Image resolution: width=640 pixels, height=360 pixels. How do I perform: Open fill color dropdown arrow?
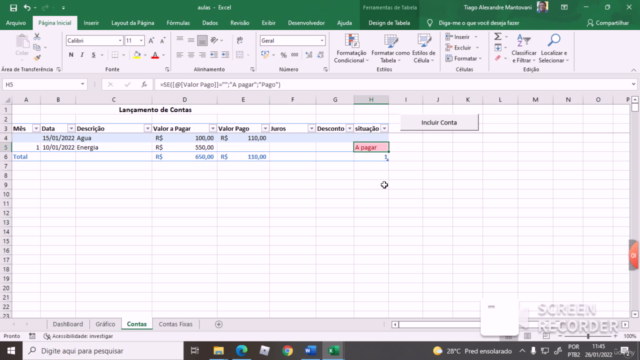(x=145, y=55)
